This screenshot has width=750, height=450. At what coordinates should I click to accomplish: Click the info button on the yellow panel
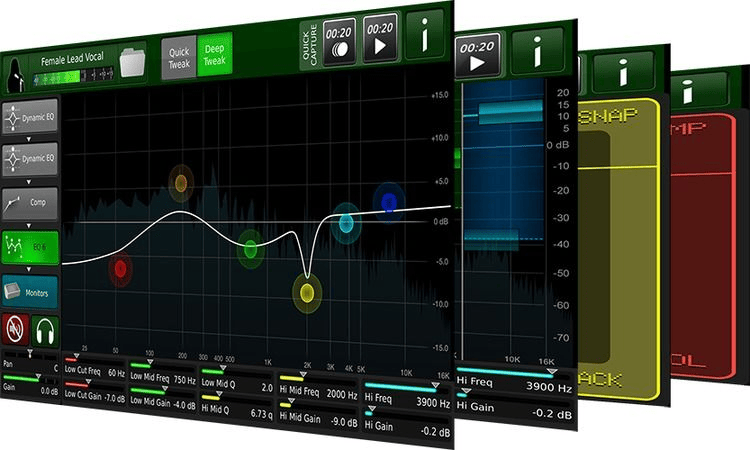click(x=621, y=72)
